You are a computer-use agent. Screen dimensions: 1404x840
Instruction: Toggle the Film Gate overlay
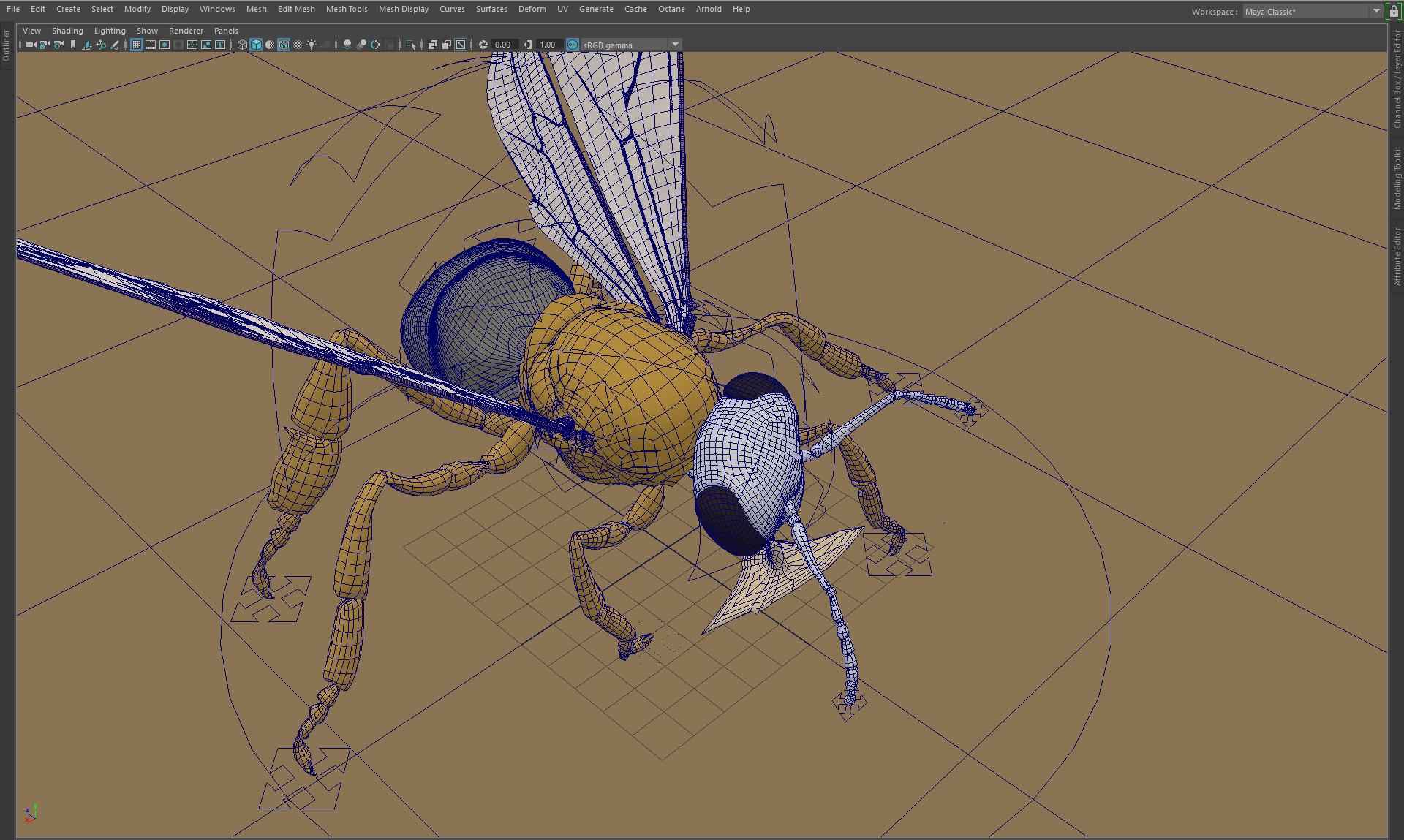click(151, 45)
